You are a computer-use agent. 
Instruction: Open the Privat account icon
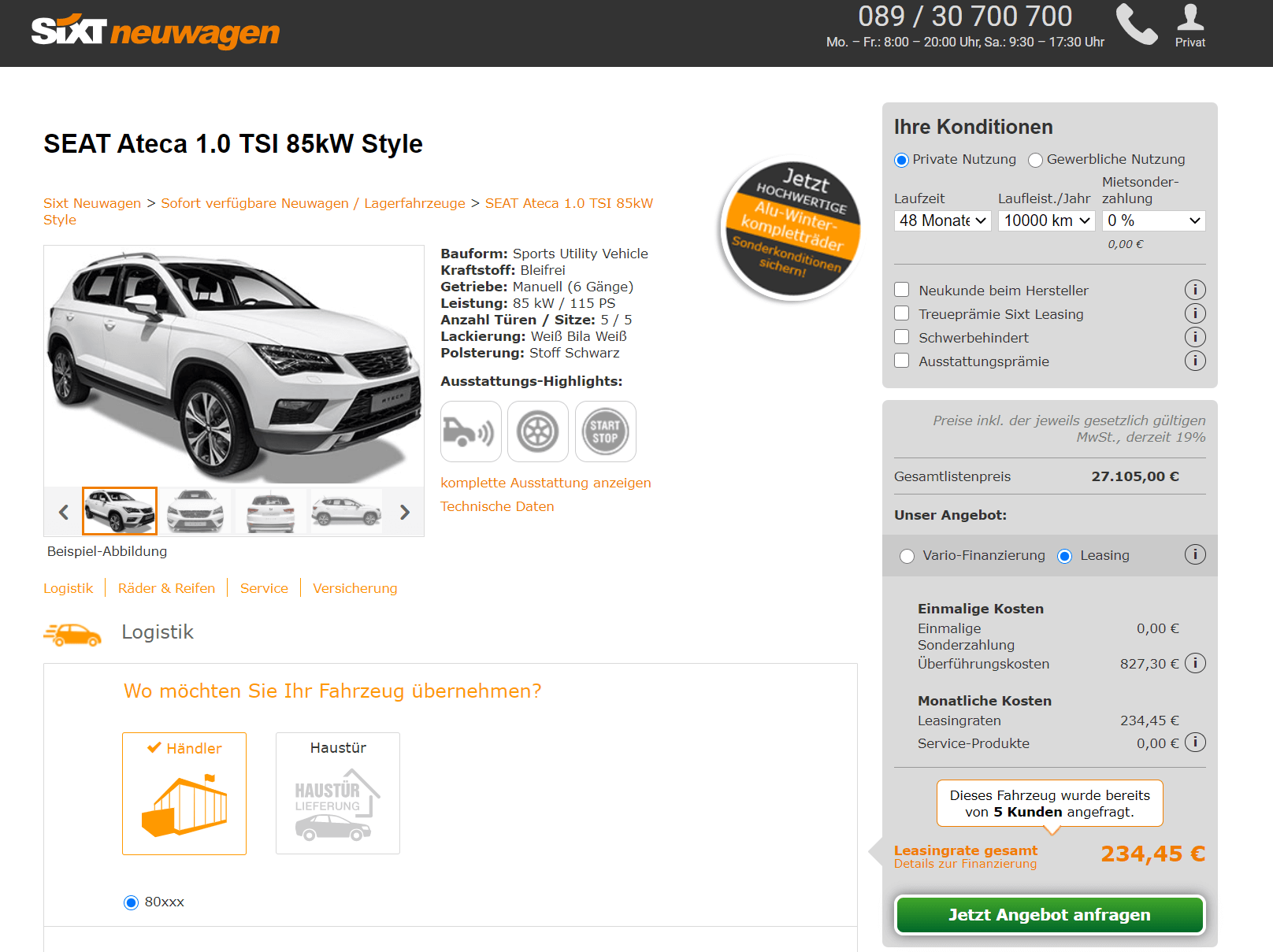point(1190,25)
